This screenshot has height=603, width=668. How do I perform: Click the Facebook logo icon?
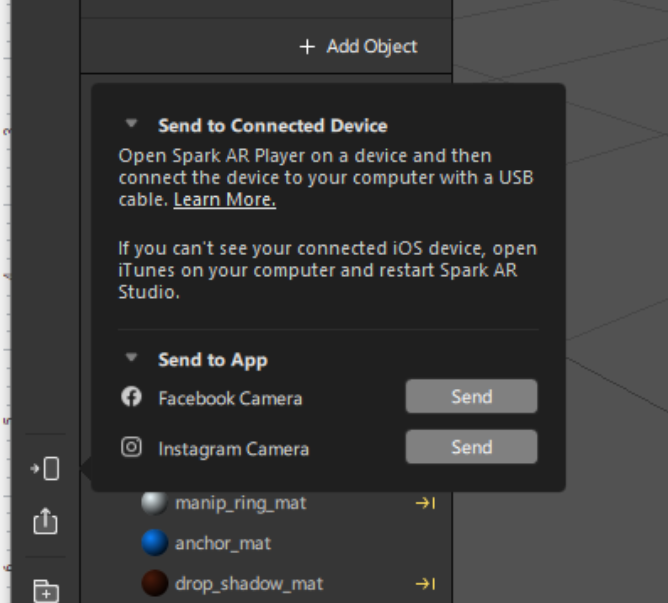[x=131, y=397]
